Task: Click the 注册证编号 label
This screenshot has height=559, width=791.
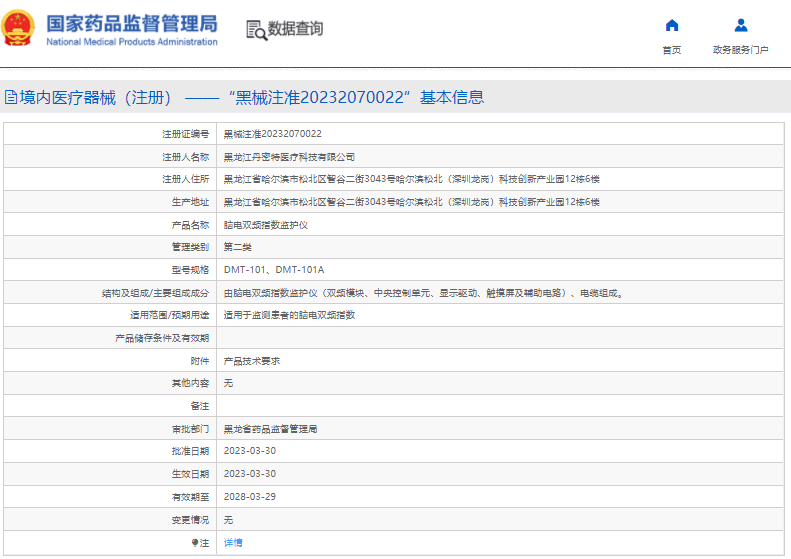Action: pos(185,134)
